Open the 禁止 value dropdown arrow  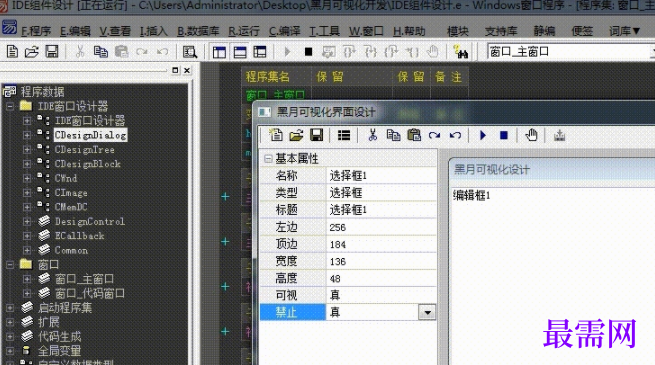[x=427, y=312]
